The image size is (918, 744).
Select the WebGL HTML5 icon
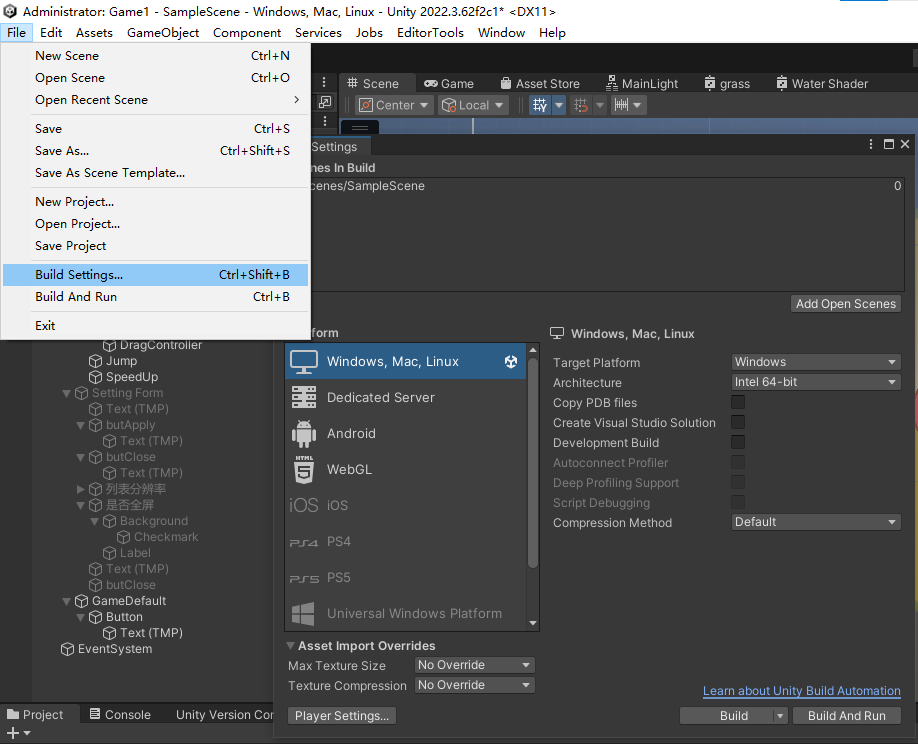point(304,469)
